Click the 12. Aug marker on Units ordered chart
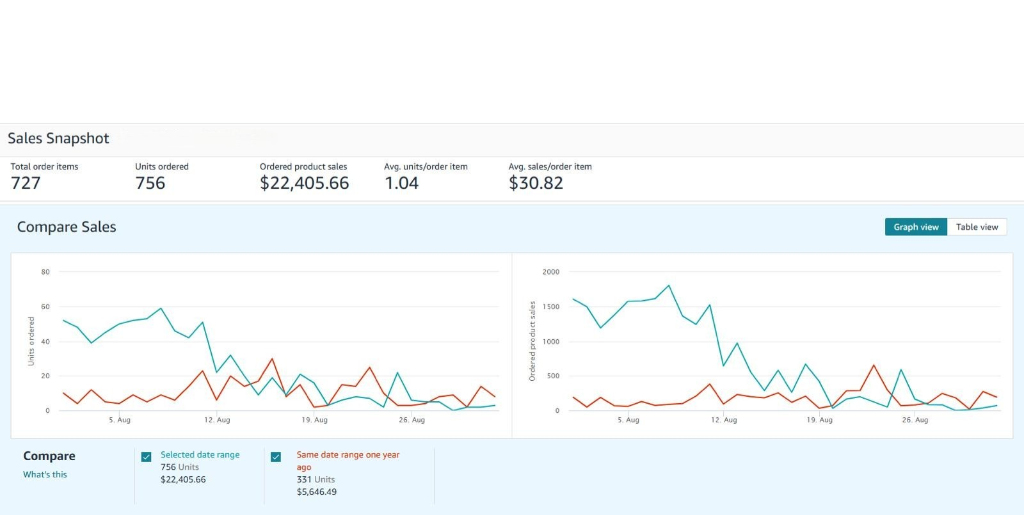 click(x=216, y=420)
